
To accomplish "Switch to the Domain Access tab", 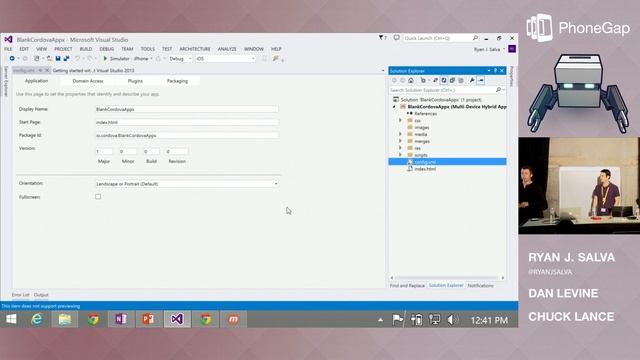I will click(88, 81).
